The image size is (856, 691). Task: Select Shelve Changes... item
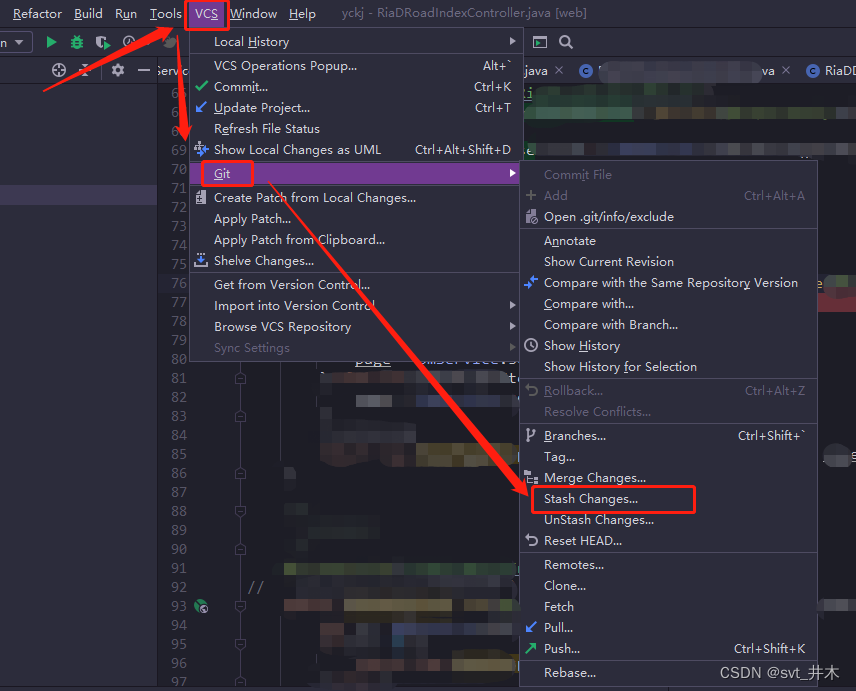click(x=356, y=261)
